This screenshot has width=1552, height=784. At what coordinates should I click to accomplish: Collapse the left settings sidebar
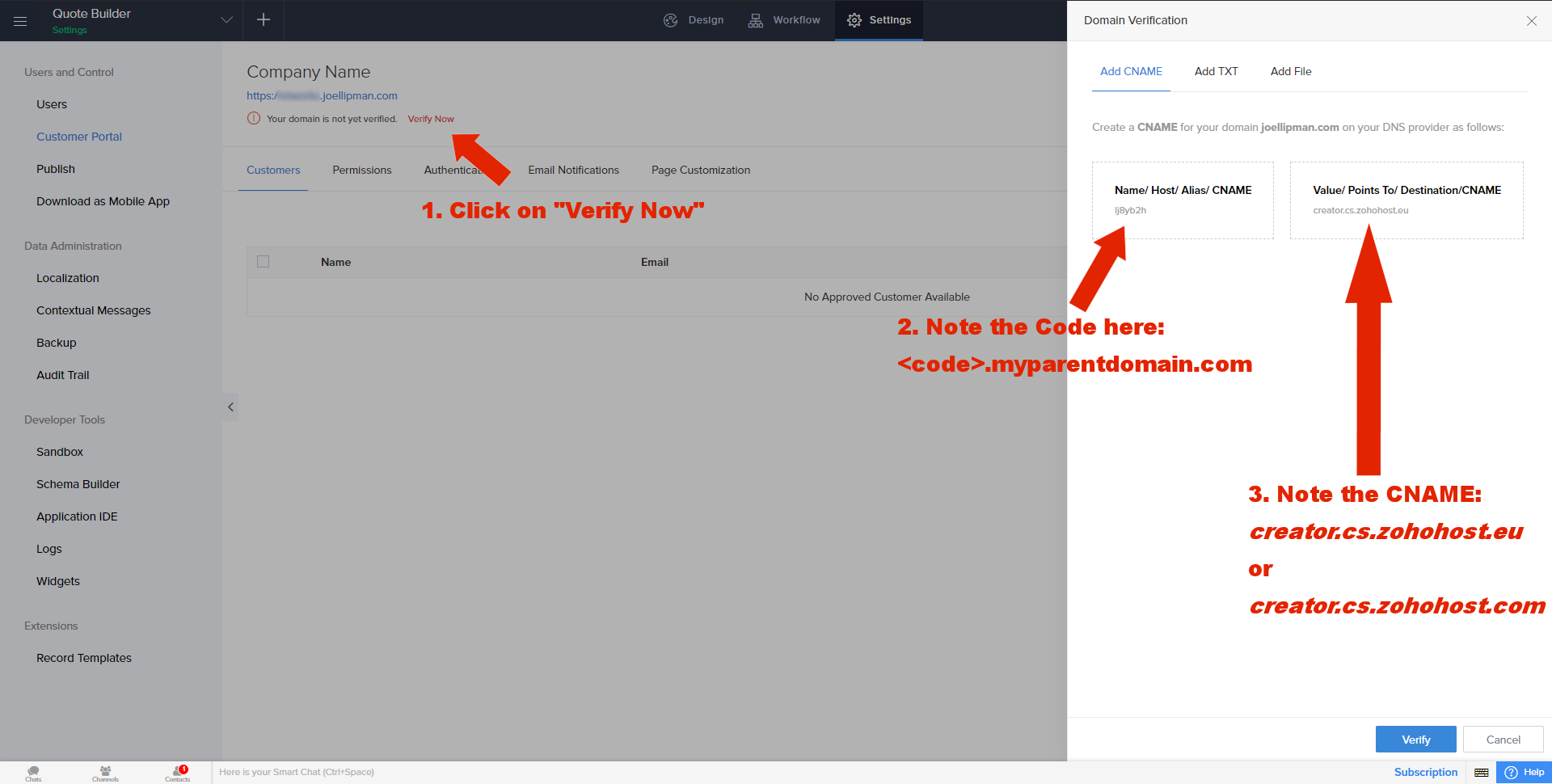230,407
